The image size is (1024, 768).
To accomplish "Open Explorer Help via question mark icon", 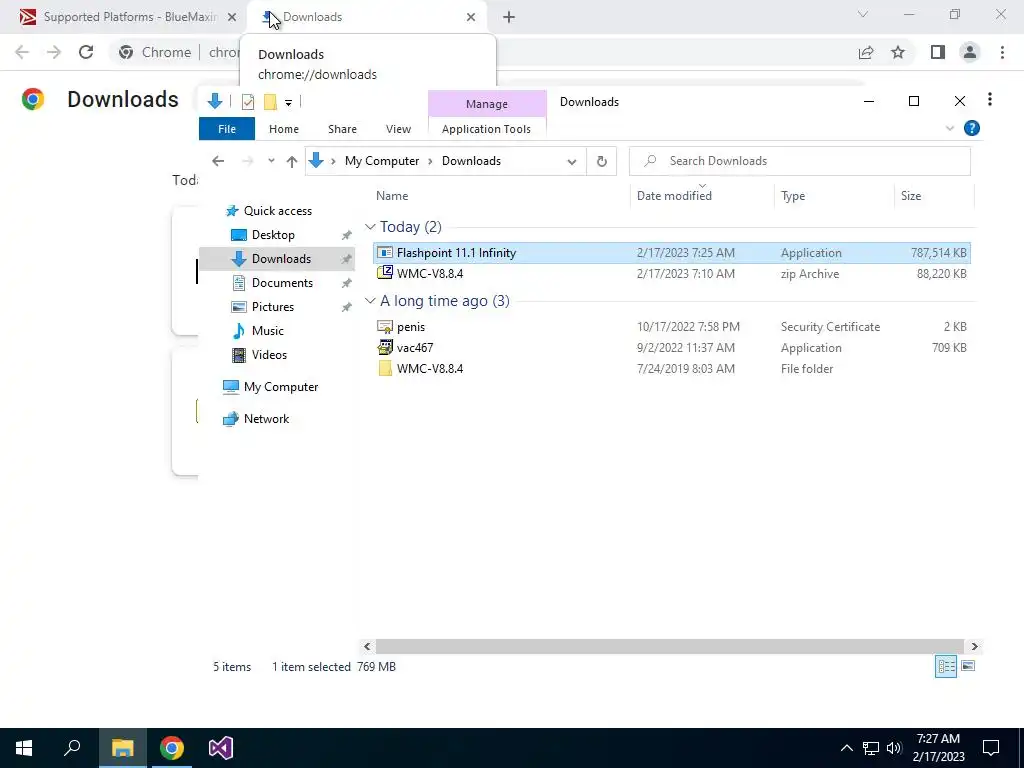I will coord(972,128).
